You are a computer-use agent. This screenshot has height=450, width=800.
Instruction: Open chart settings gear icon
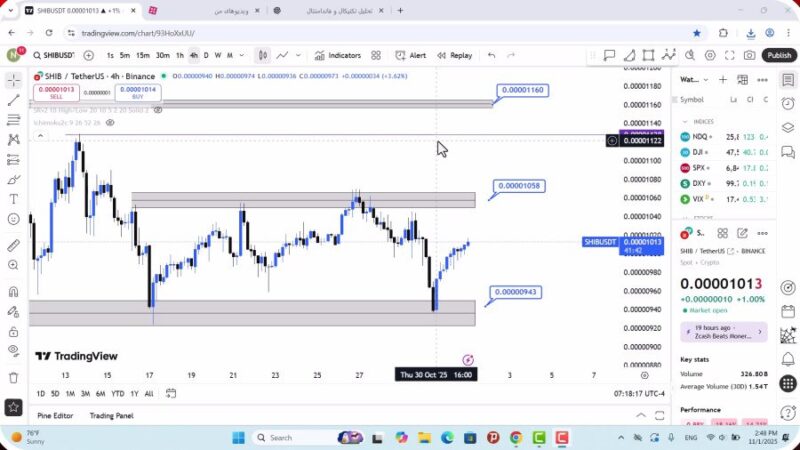point(711,55)
